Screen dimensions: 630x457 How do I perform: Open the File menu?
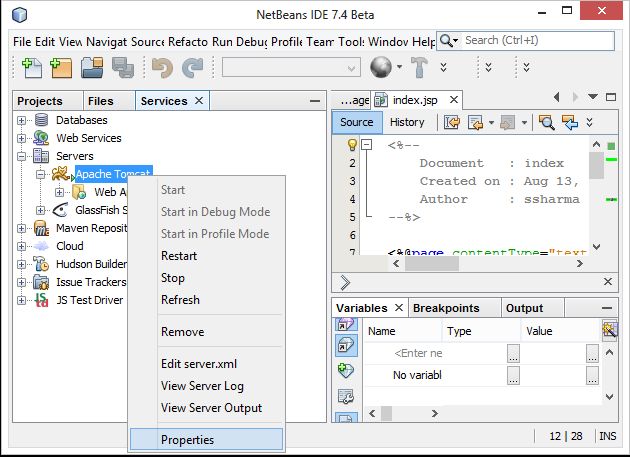tap(22, 42)
